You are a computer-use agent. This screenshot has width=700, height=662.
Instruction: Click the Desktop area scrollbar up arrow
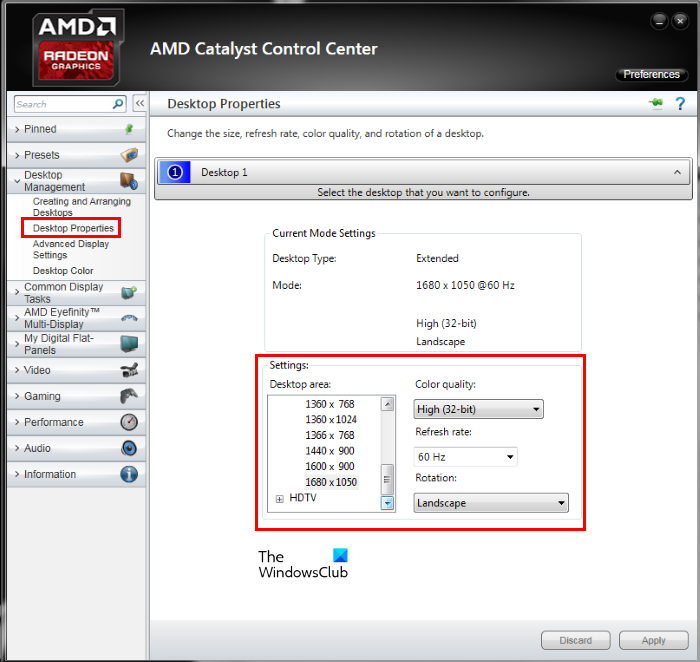point(388,404)
